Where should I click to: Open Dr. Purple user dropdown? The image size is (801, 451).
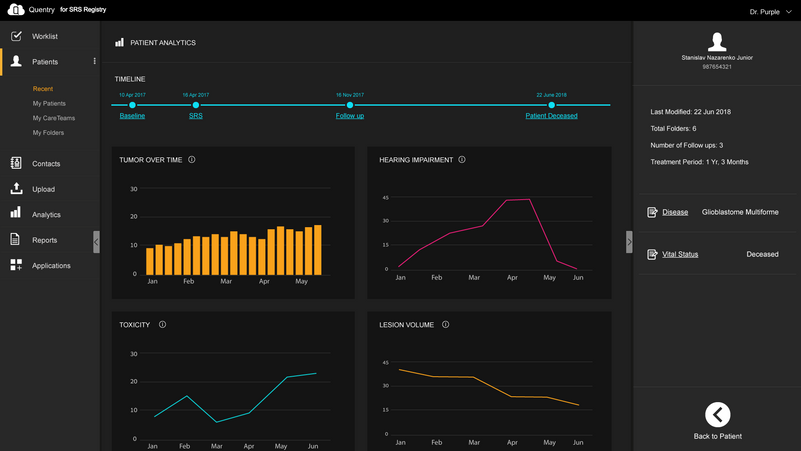click(x=770, y=12)
